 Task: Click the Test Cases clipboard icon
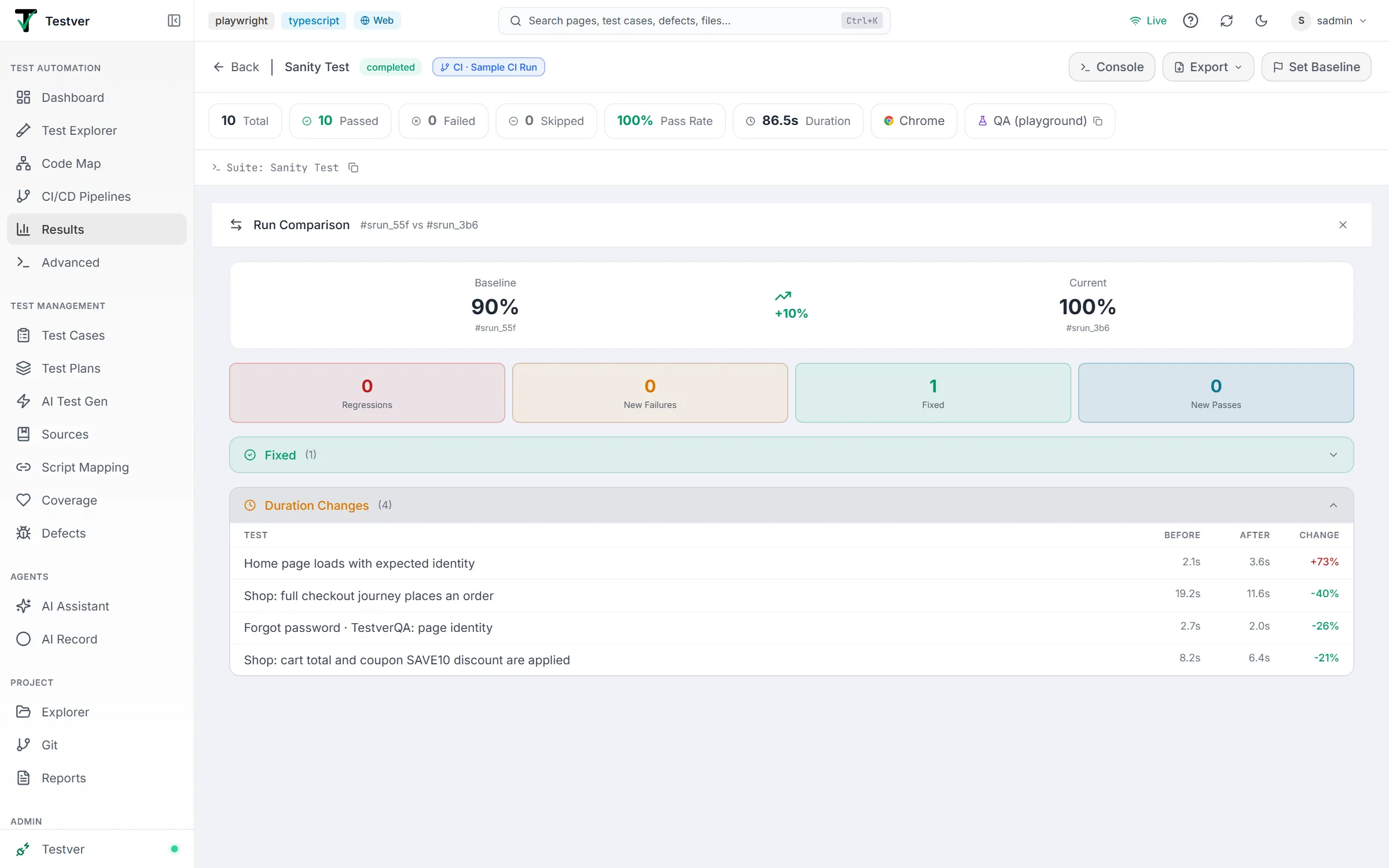[x=23, y=336]
